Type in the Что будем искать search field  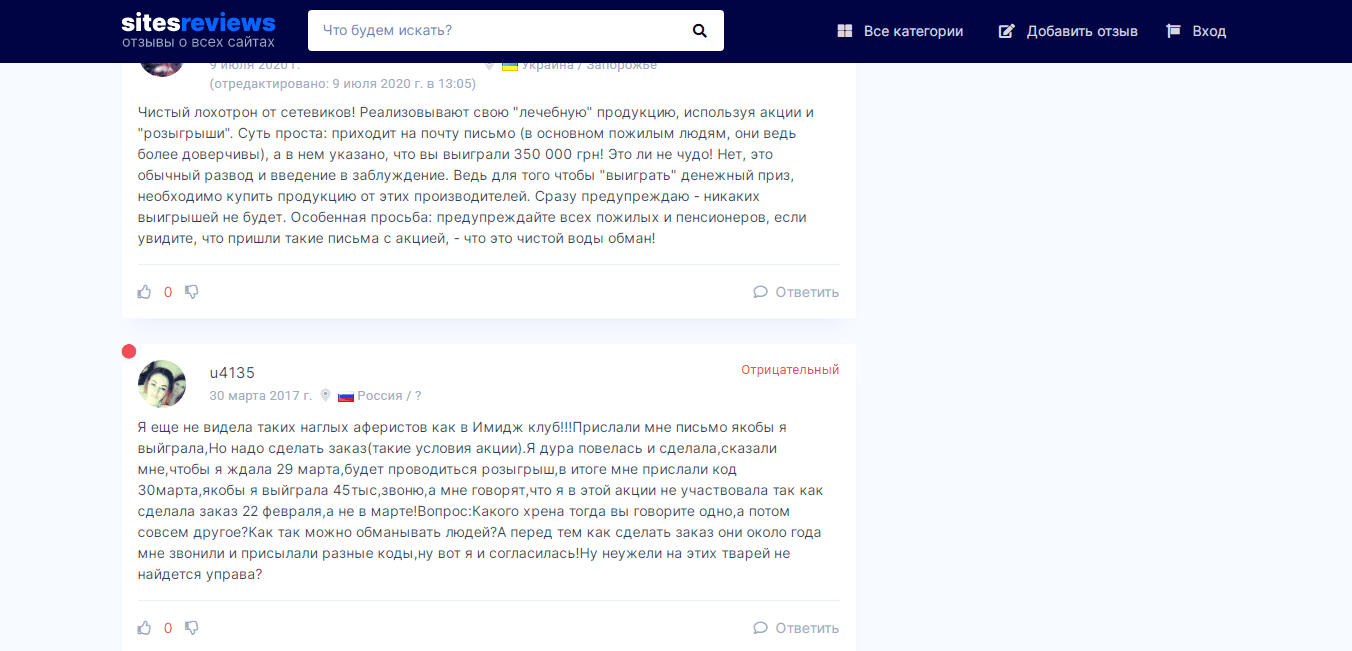pos(500,31)
